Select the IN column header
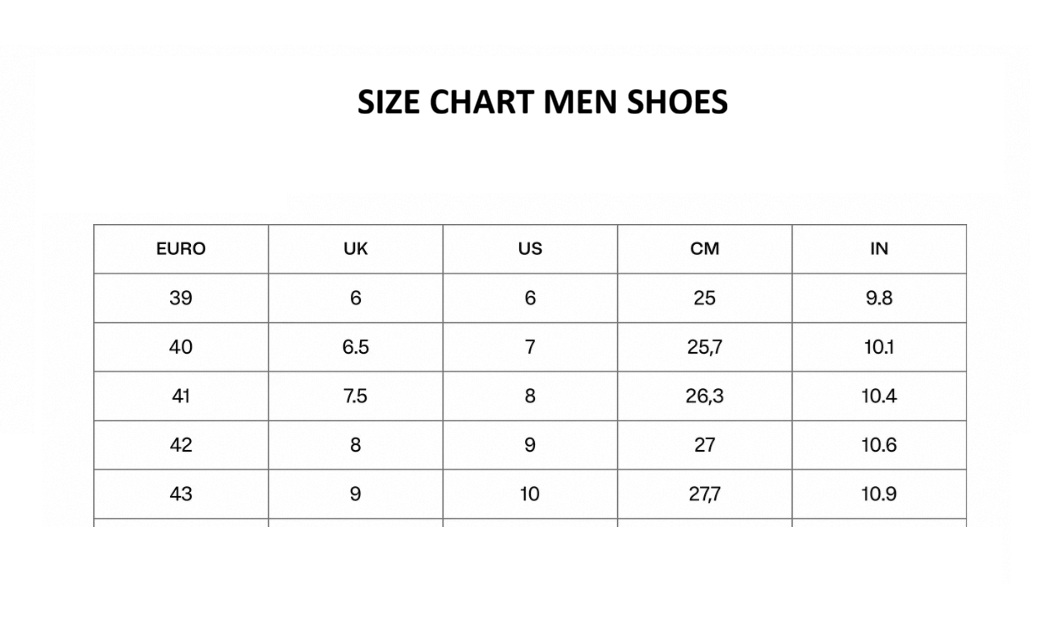 pos(879,249)
